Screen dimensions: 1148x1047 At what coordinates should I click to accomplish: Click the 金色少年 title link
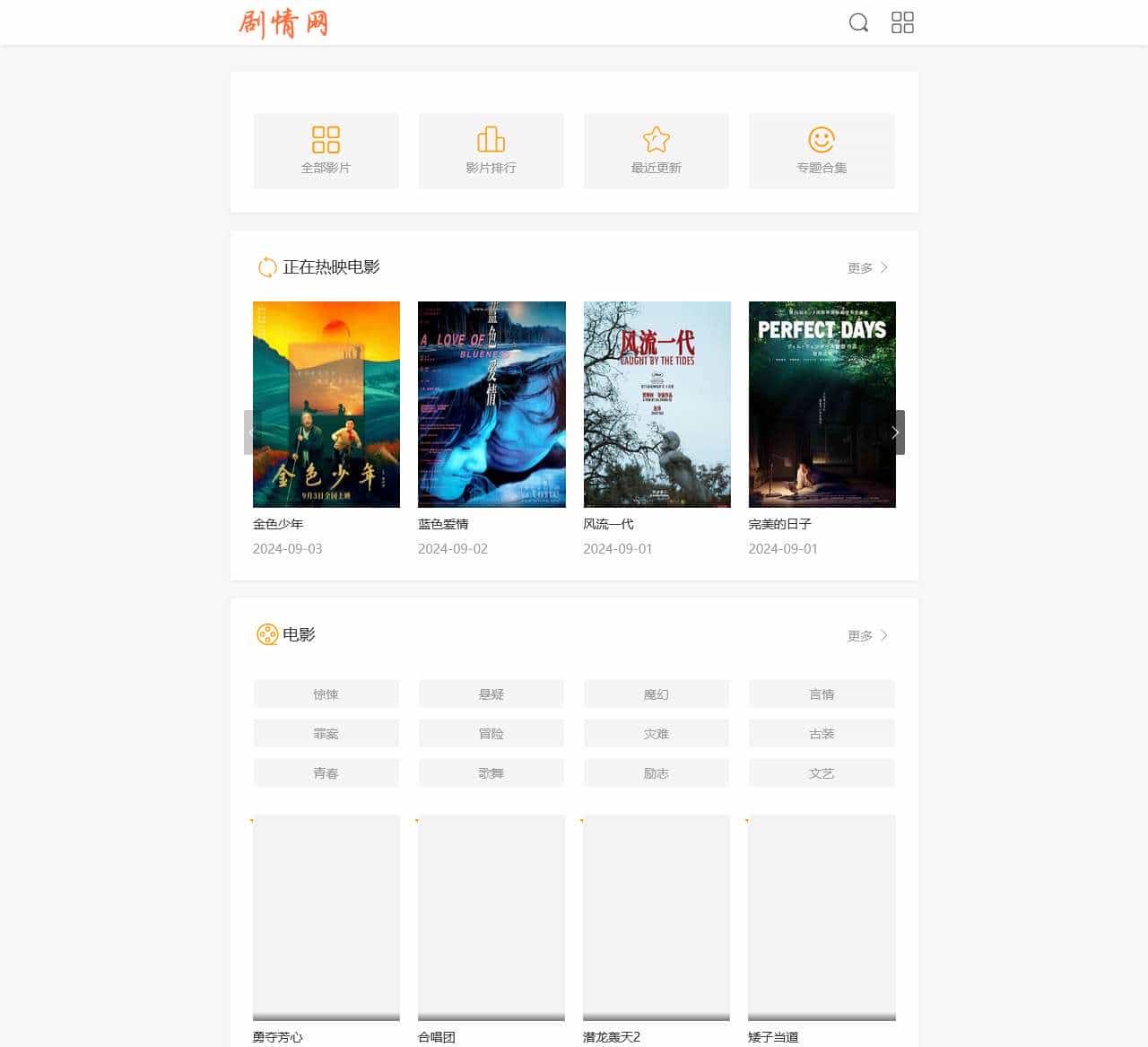[279, 523]
